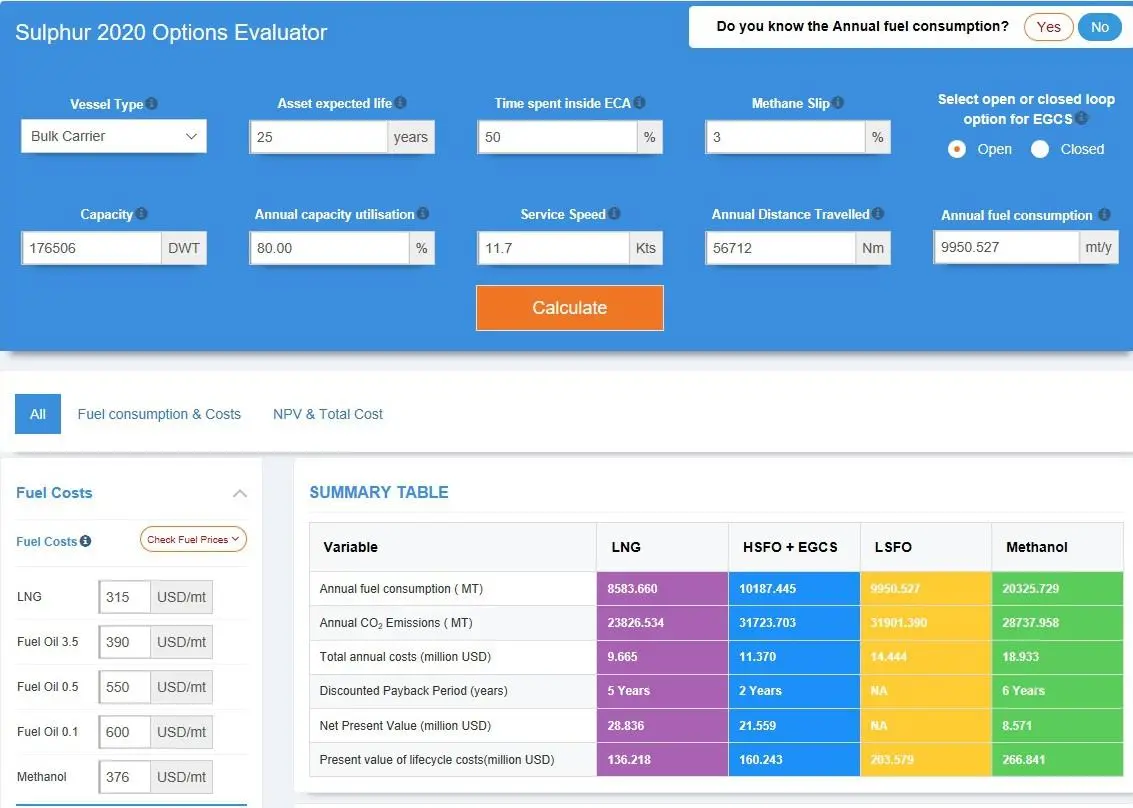The width and height of the screenshot is (1133, 808).
Task: Click info icon next to Annual fuel consumption
Action: click(1104, 214)
